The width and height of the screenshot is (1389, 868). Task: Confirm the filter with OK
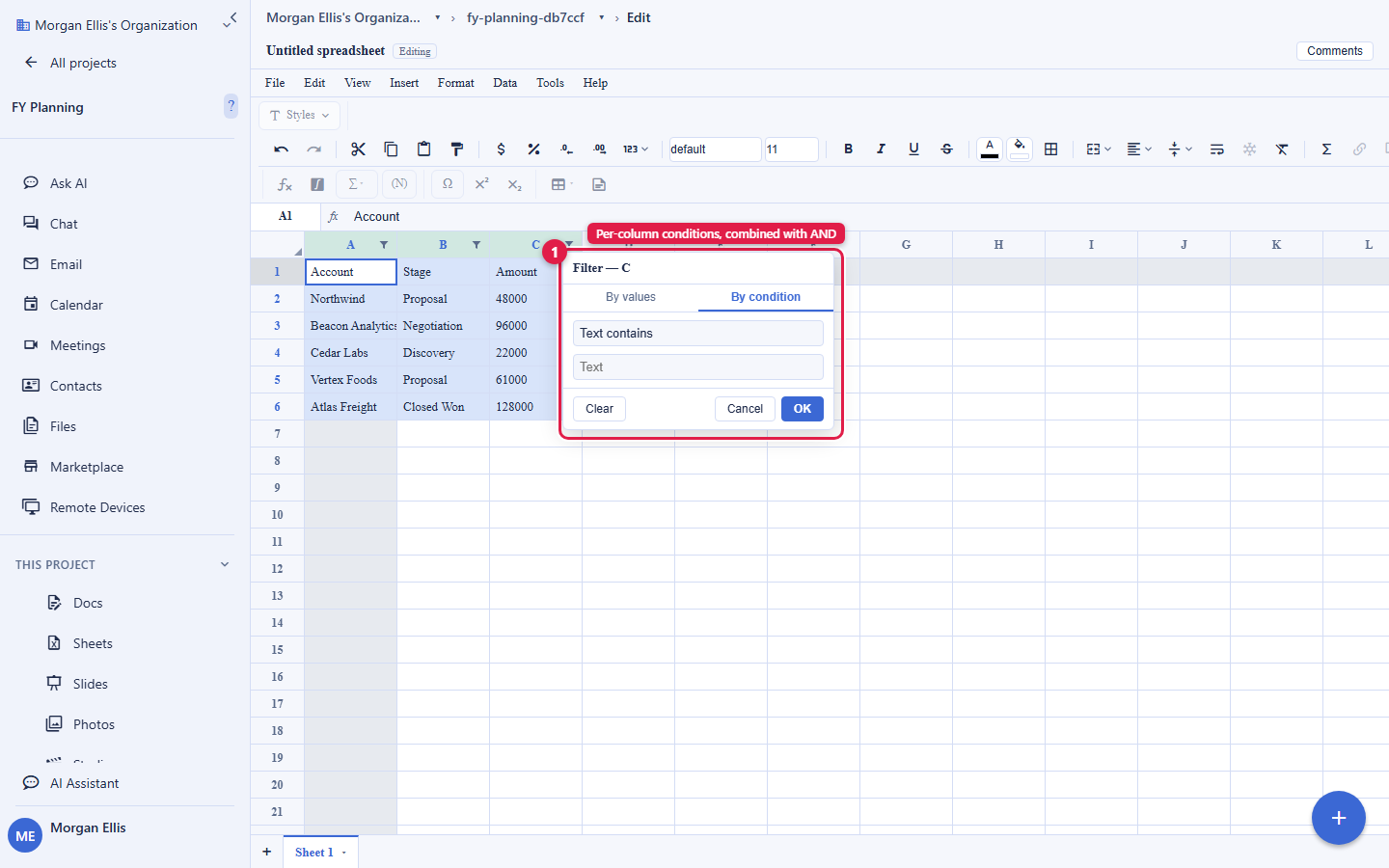click(x=803, y=409)
